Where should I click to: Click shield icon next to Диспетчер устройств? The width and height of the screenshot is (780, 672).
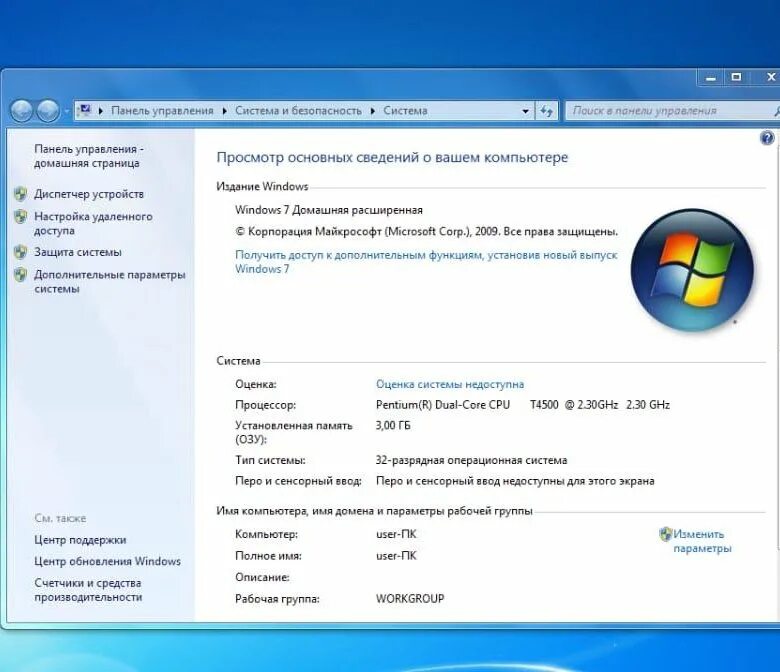point(21,194)
